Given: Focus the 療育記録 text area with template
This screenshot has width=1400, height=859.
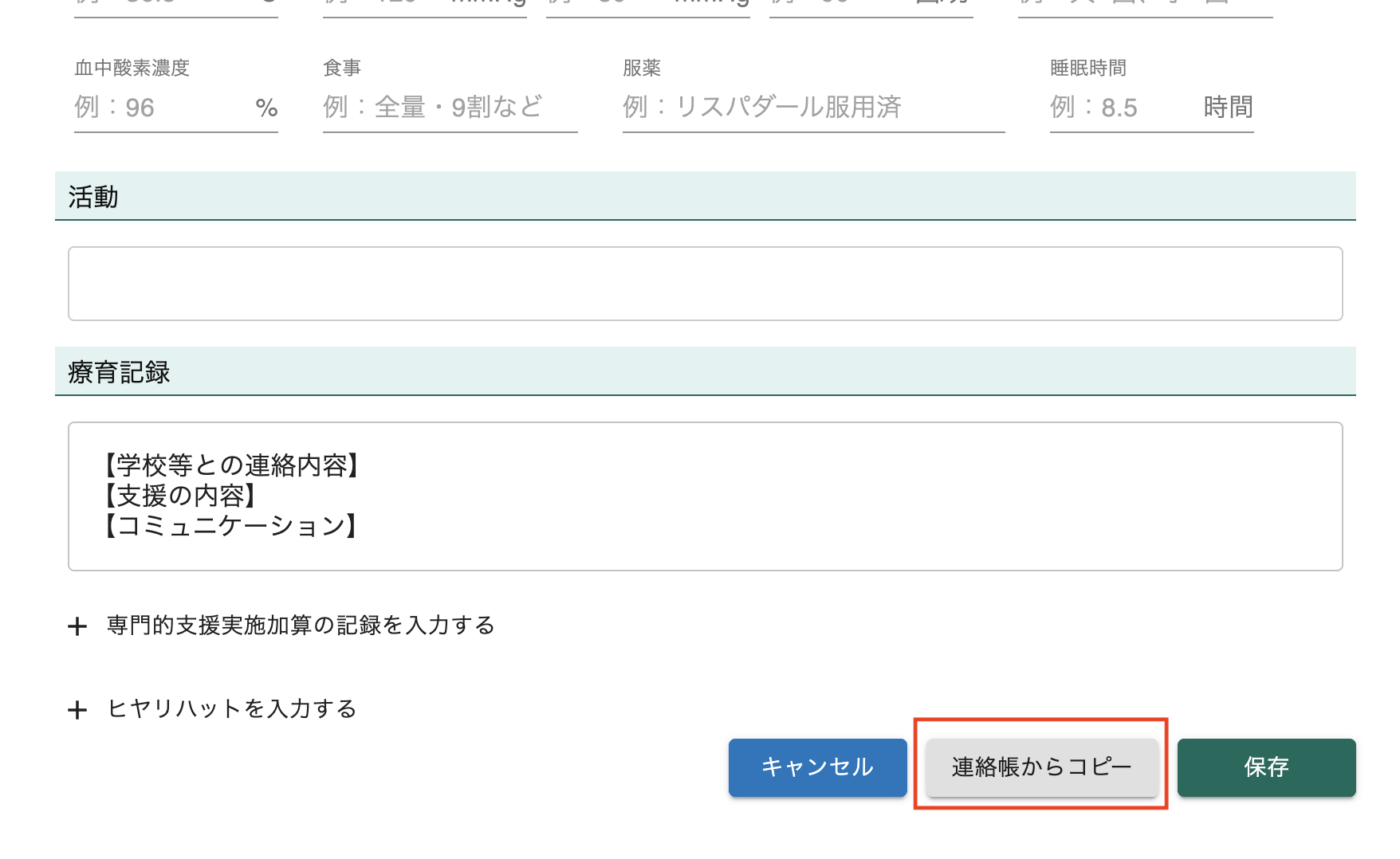Looking at the screenshot, I should pyautogui.click(x=705, y=496).
